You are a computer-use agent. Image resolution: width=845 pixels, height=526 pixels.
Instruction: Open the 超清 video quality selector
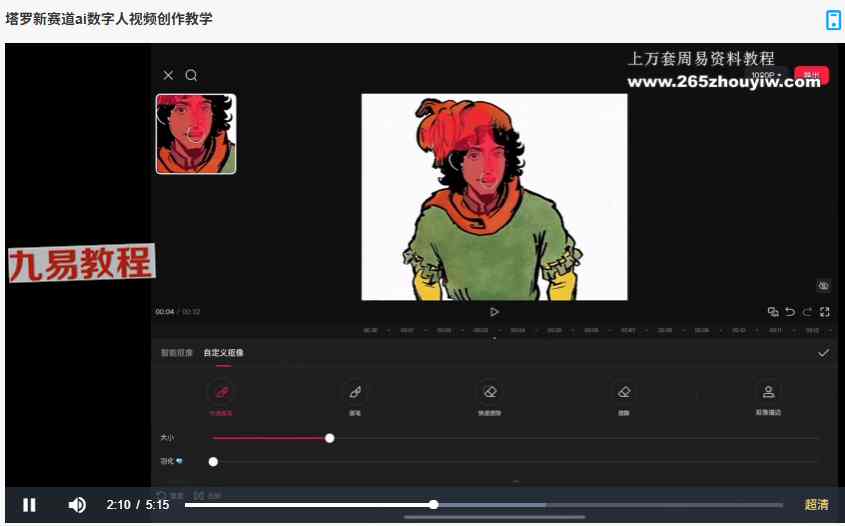click(x=816, y=505)
